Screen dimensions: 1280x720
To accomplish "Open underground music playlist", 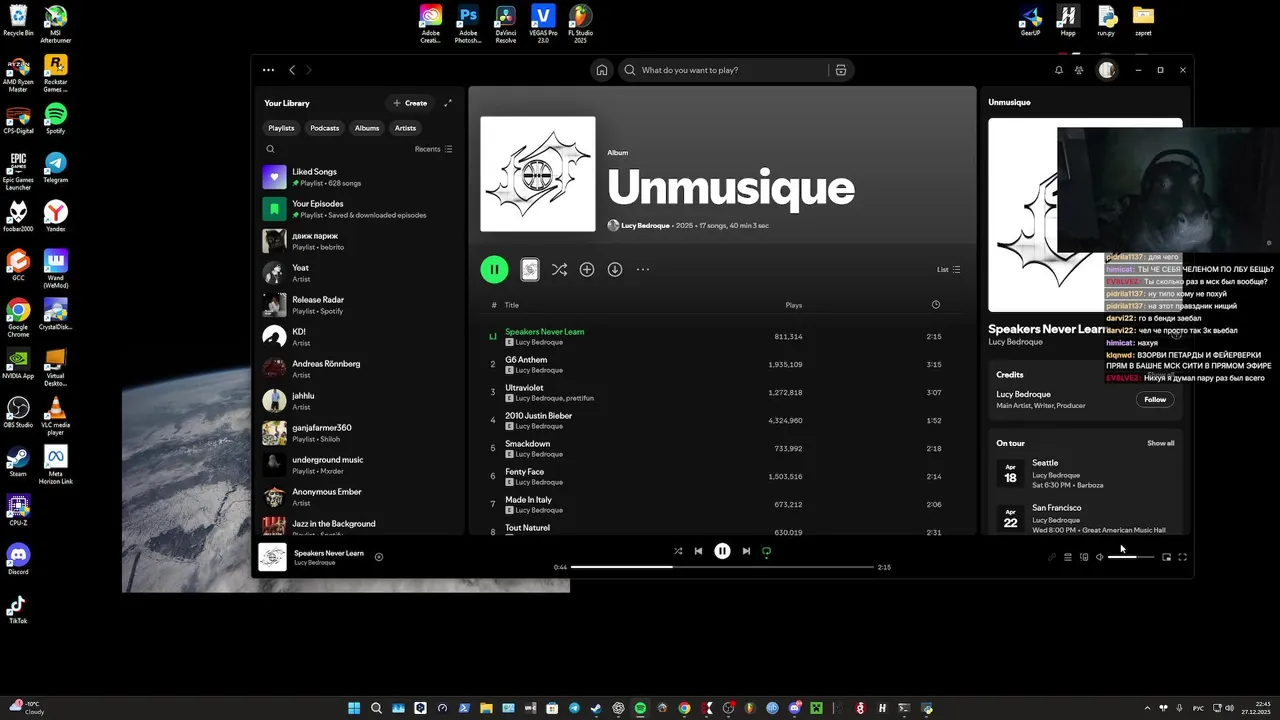I will 360,465.
